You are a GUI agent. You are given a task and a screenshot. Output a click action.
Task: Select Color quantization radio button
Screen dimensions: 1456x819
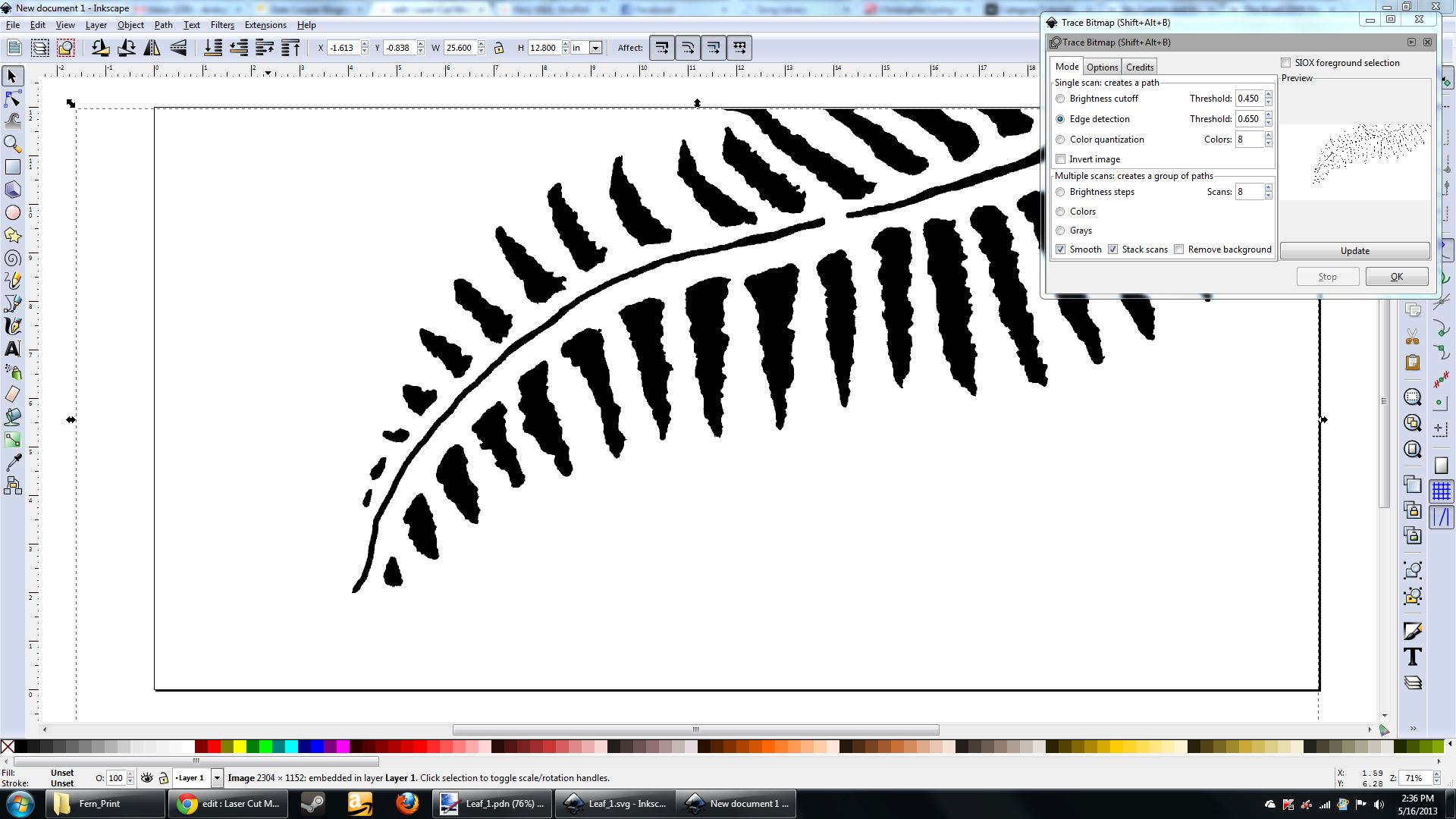(1060, 140)
